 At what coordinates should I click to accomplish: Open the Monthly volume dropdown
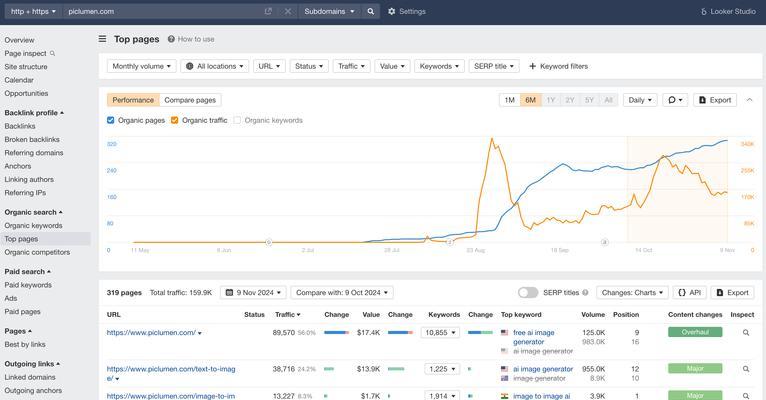click(142, 66)
